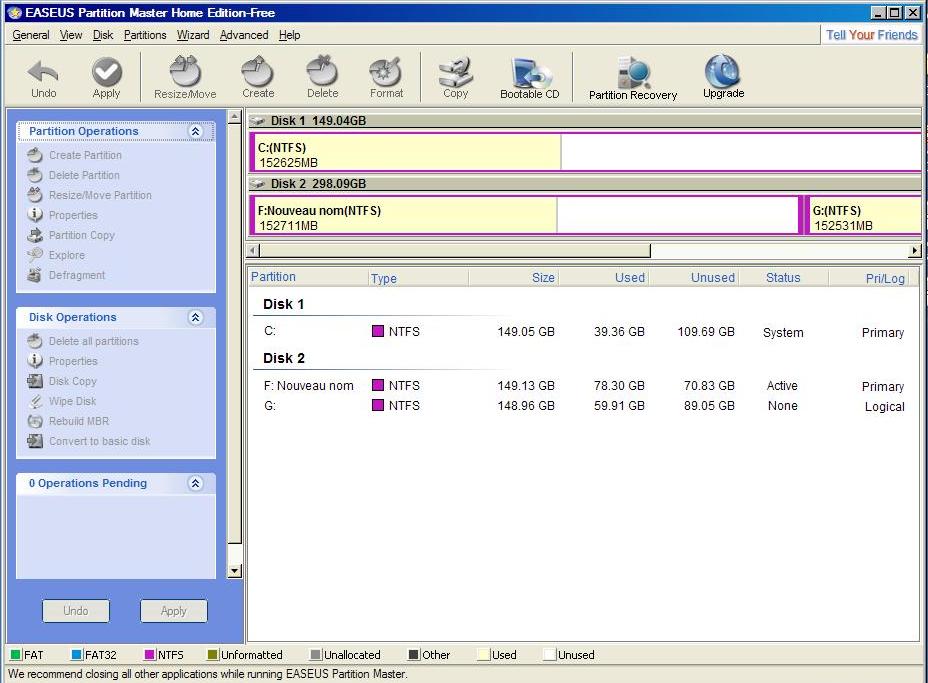Click the Undo button below pending operations
The image size is (928, 683).
(x=76, y=611)
